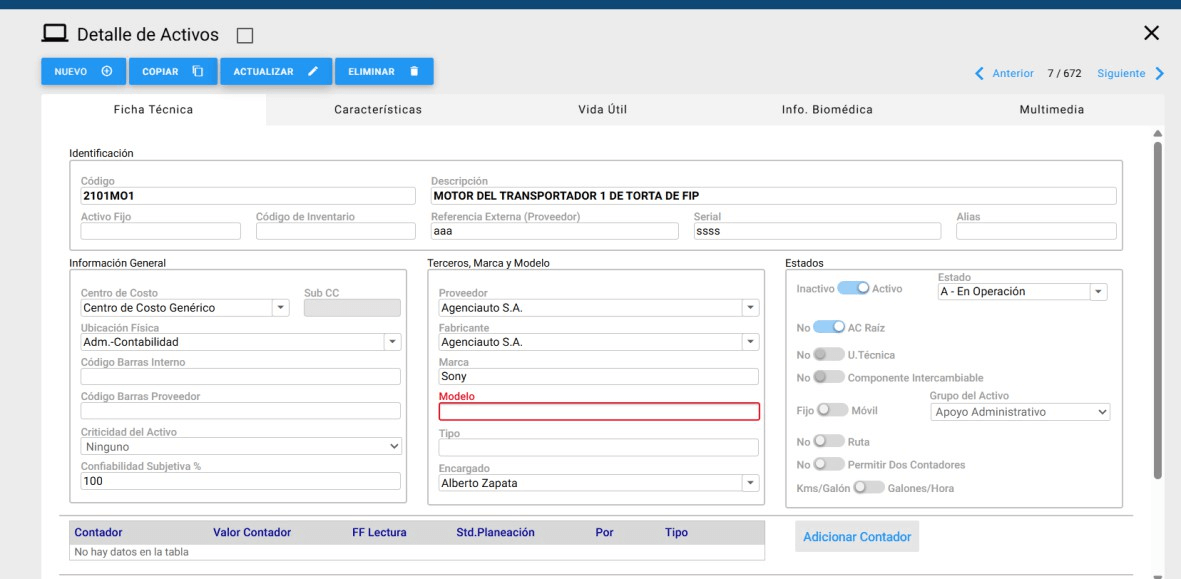The width and height of the screenshot is (1181, 579).
Task: Click the laptop icon beside Detalle de Activos
Action: [x=54, y=35]
